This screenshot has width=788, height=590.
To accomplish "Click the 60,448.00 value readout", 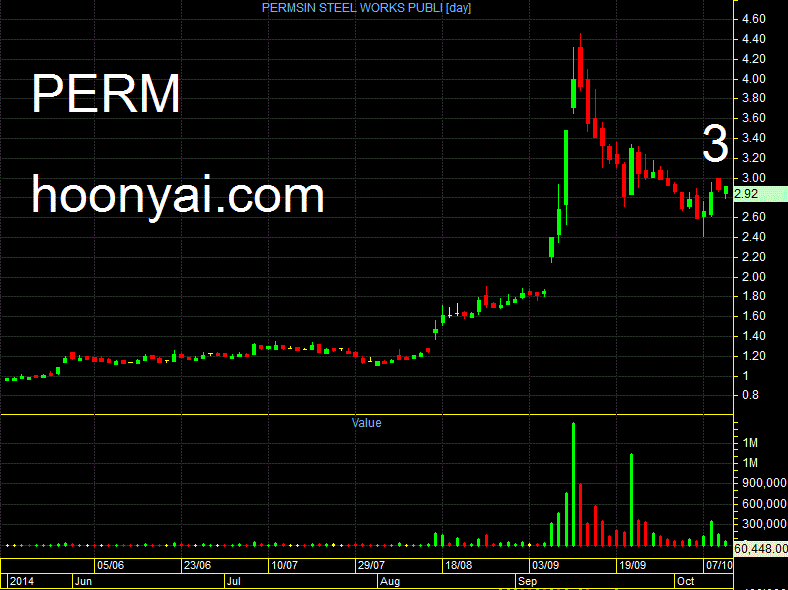I will pos(761,548).
